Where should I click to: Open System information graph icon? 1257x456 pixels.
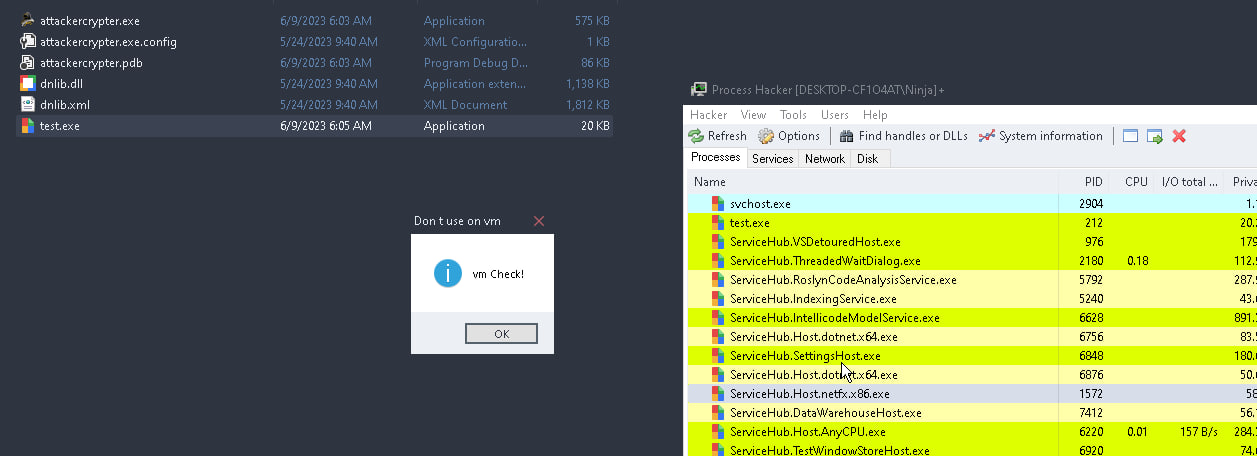pos(987,136)
